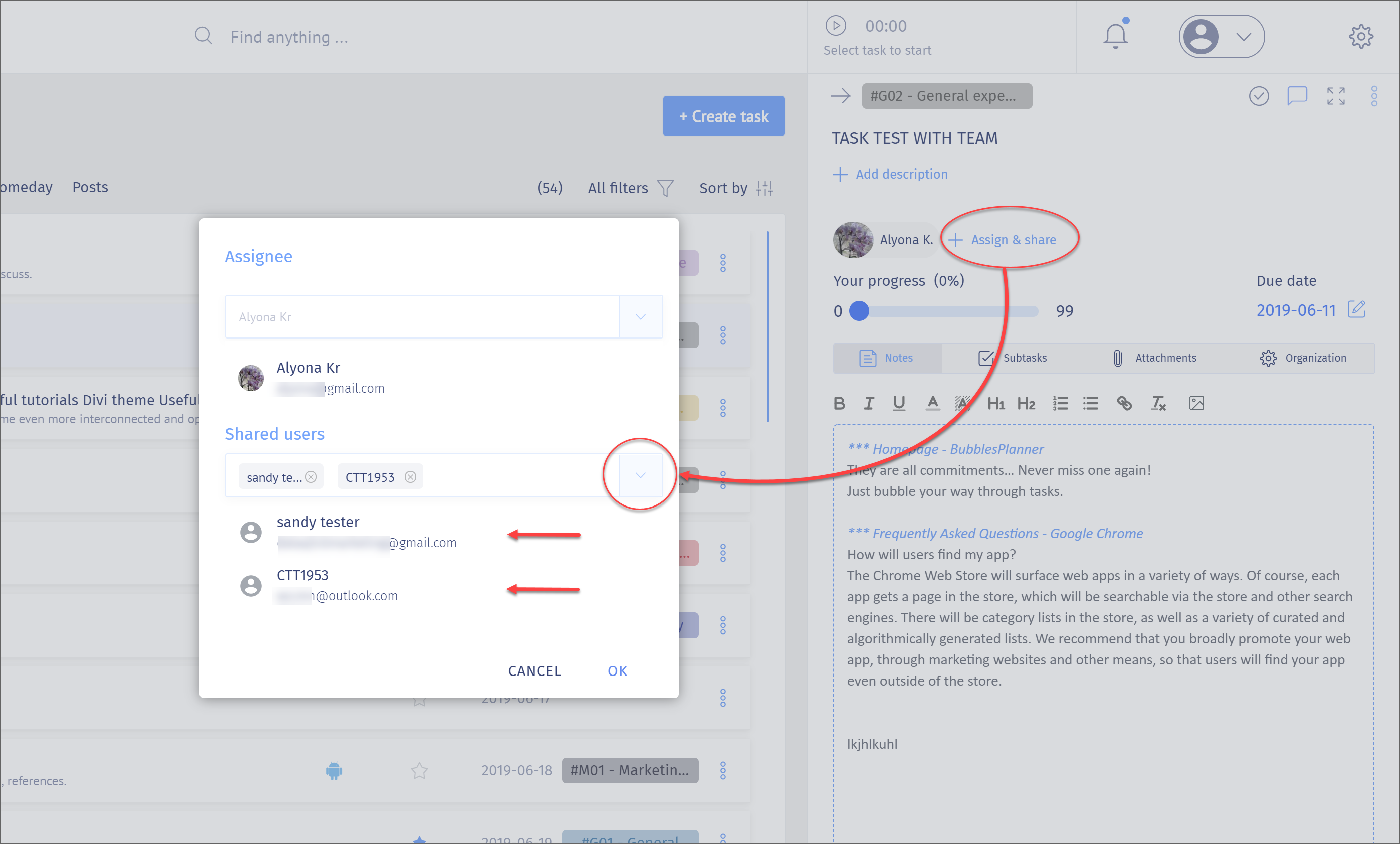Click TASK TEST WITH TEAM title
This screenshot has width=1400, height=844.
[915, 138]
